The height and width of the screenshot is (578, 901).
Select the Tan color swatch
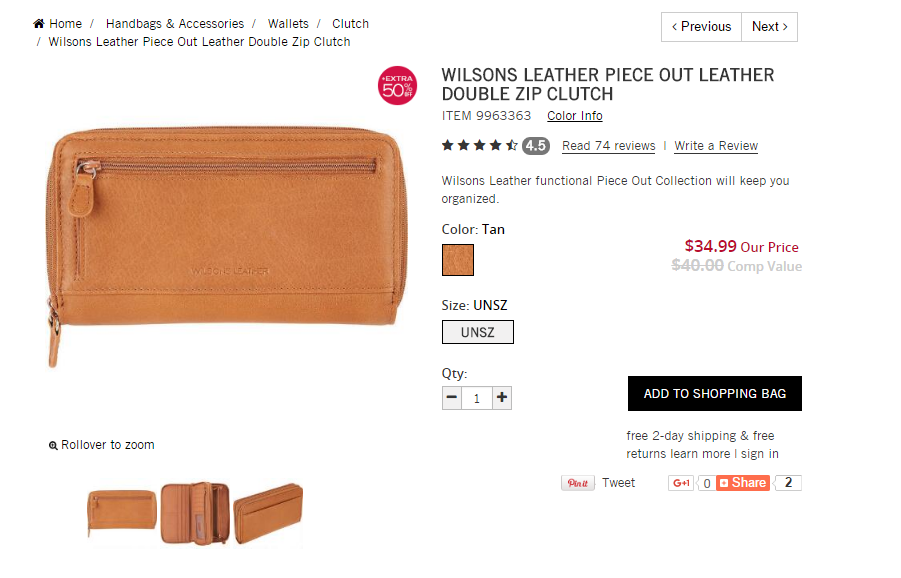[458, 260]
